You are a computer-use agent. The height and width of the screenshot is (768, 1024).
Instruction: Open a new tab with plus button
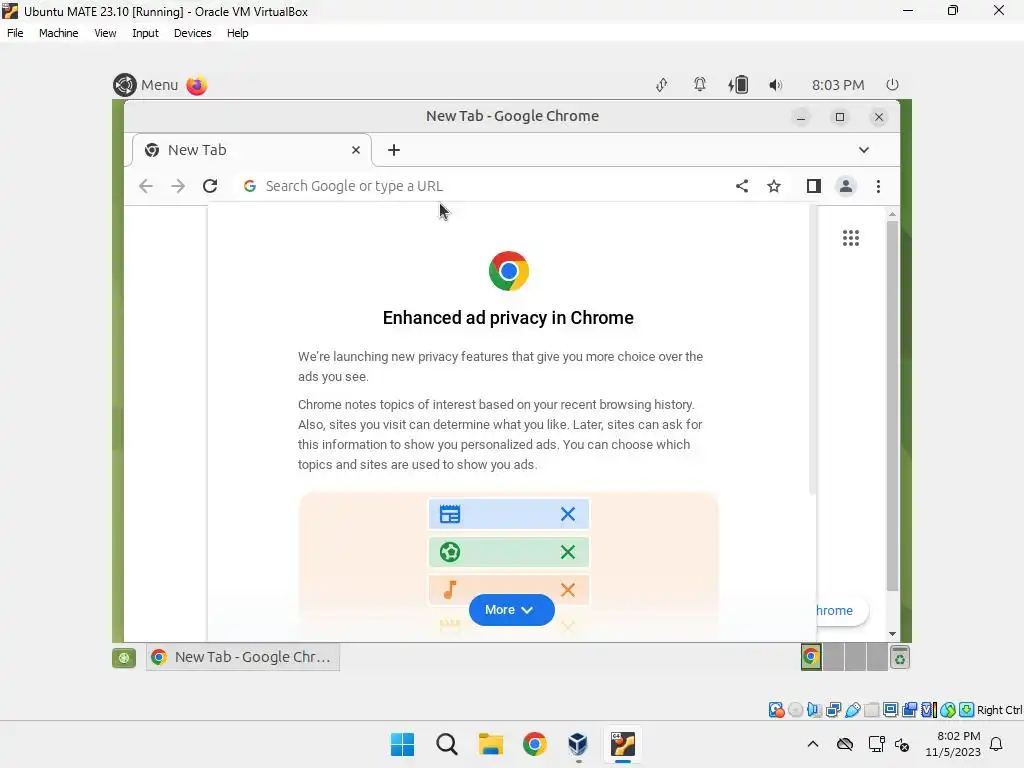pyautogui.click(x=394, y=150)
